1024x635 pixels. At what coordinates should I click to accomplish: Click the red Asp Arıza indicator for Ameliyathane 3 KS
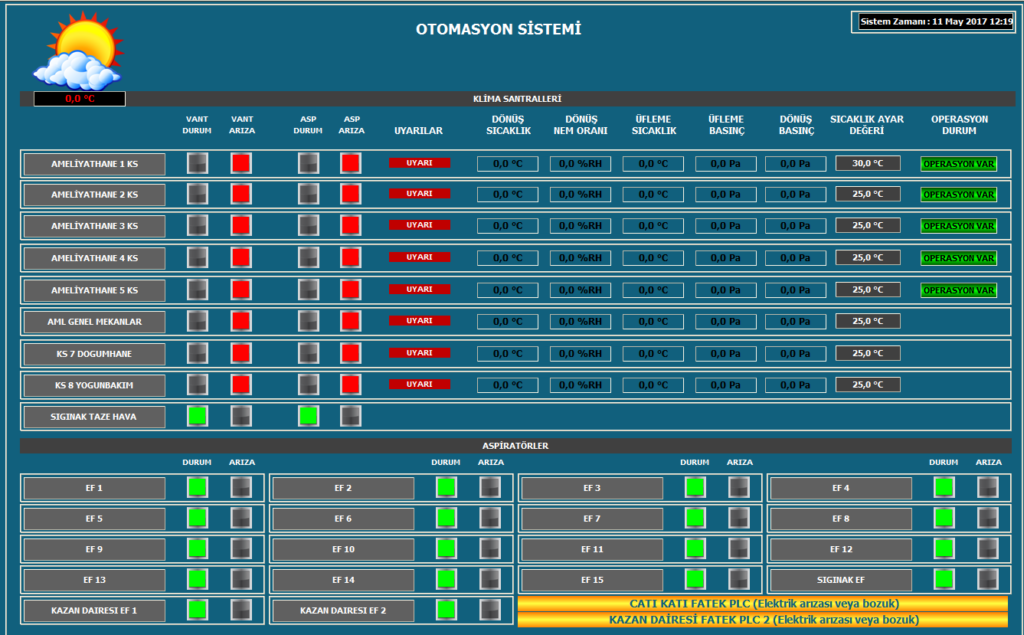(x=351, y=226)
